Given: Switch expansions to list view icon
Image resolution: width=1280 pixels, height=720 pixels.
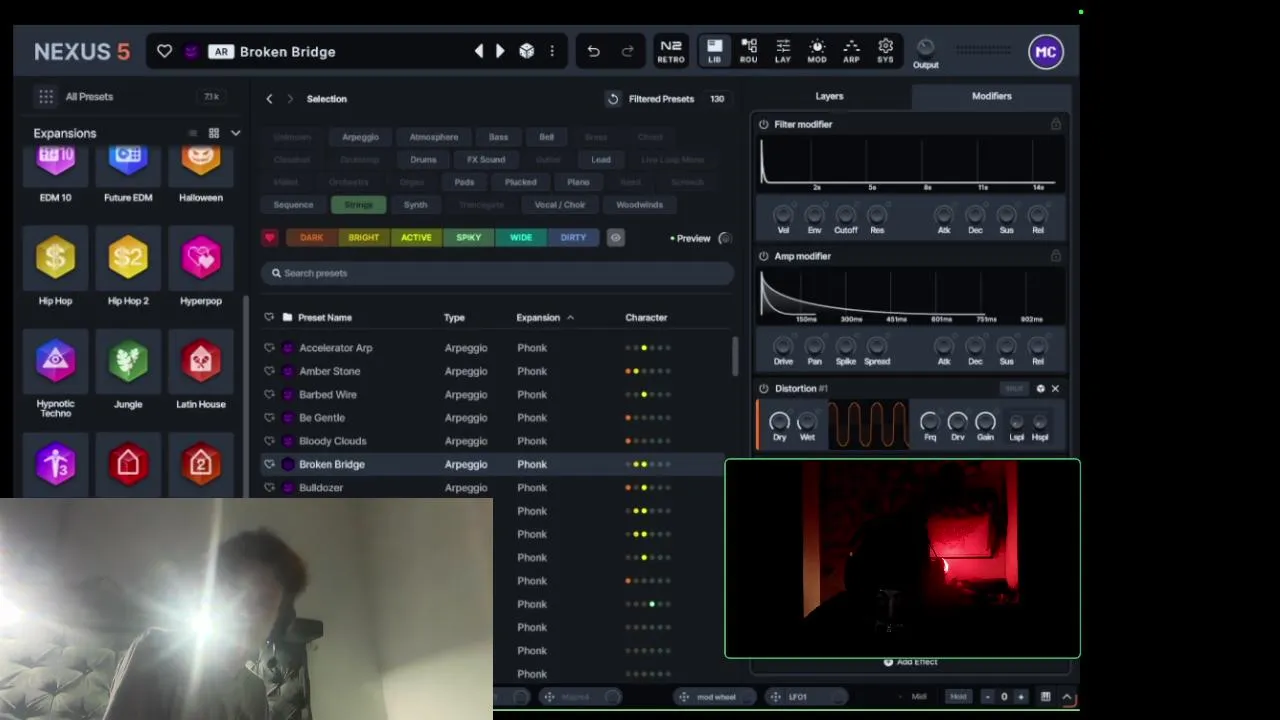Looking at the screenshot, I should (x=193, y=133).
